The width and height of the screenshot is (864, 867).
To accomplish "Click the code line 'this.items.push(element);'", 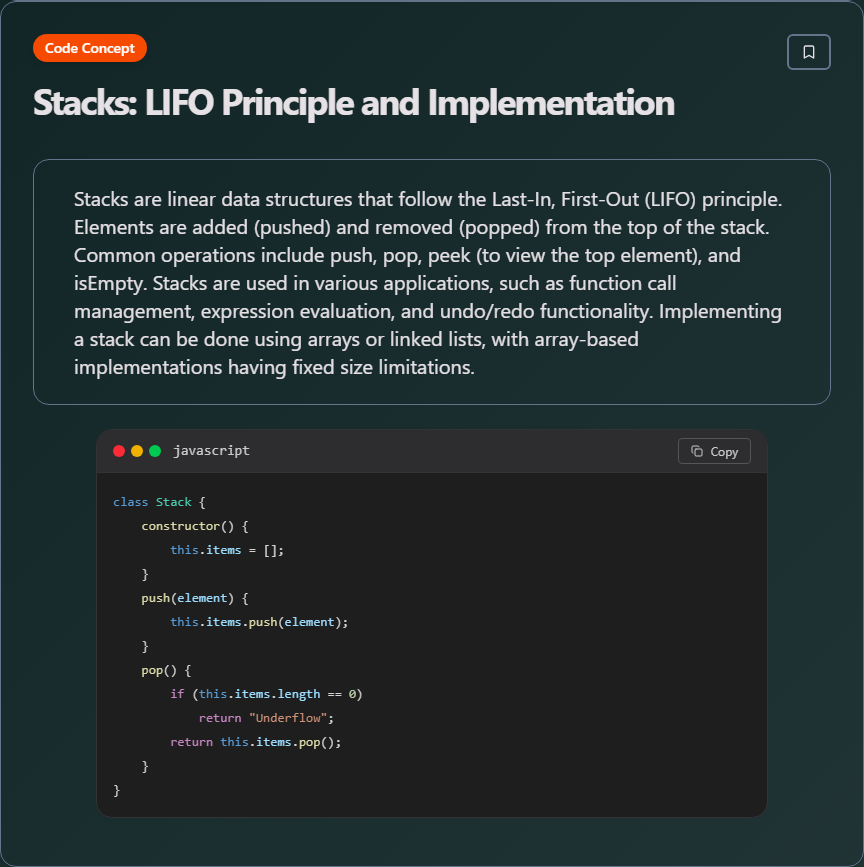I will pyautogui.click(x=259, y=622).
